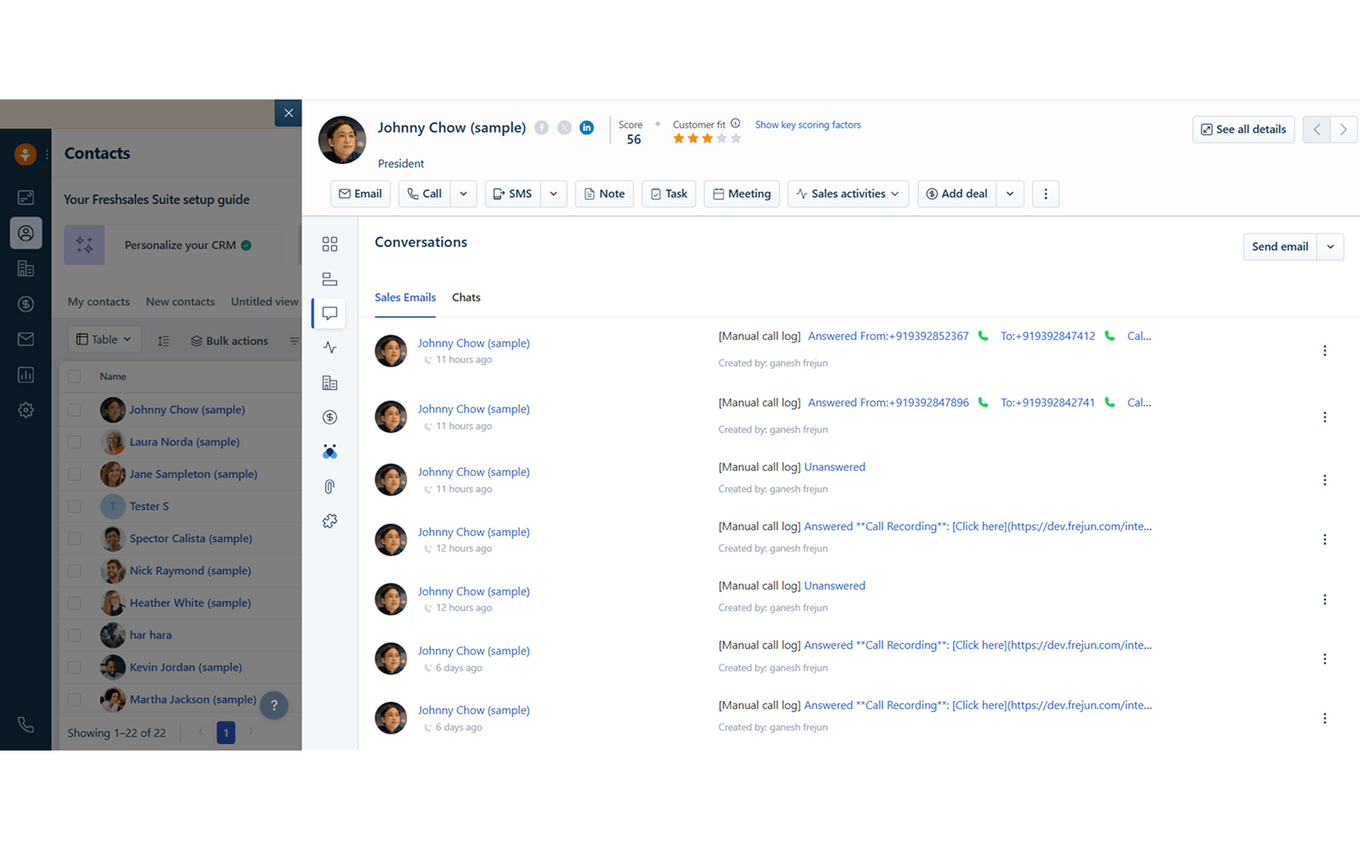Open the Accounts building icon in left sidebar
This screenshot has height=850, width=1360.
coord(26,268)
